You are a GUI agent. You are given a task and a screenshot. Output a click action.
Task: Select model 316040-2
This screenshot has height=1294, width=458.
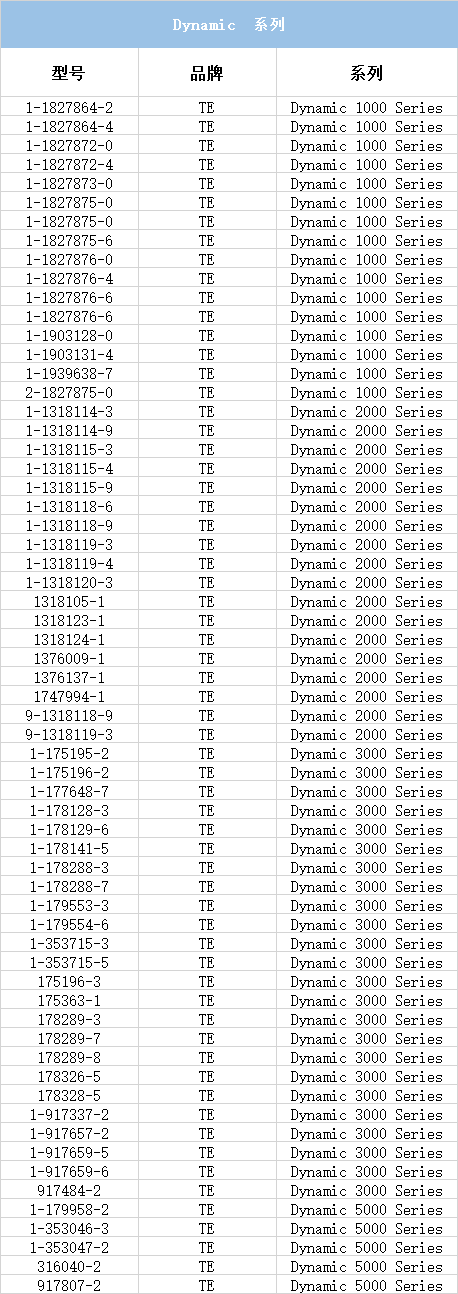pyautogui.click(x=69, y=1267)
